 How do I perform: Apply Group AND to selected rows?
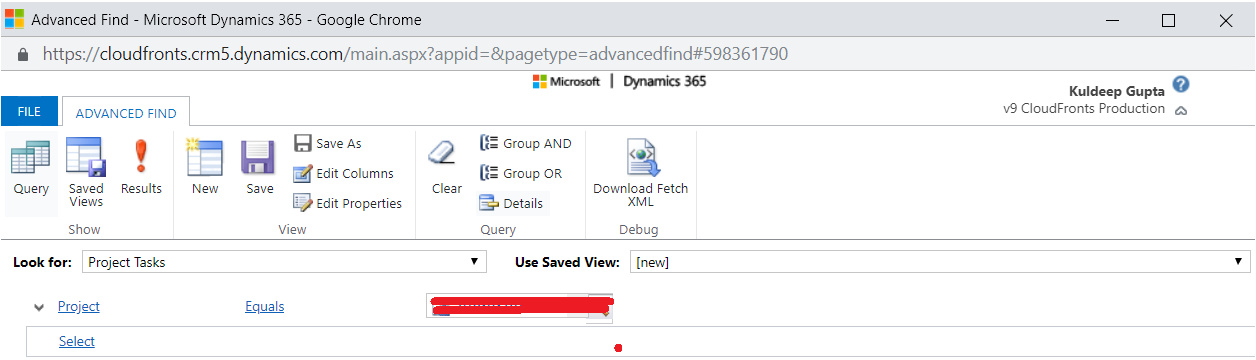click(525, 143)
